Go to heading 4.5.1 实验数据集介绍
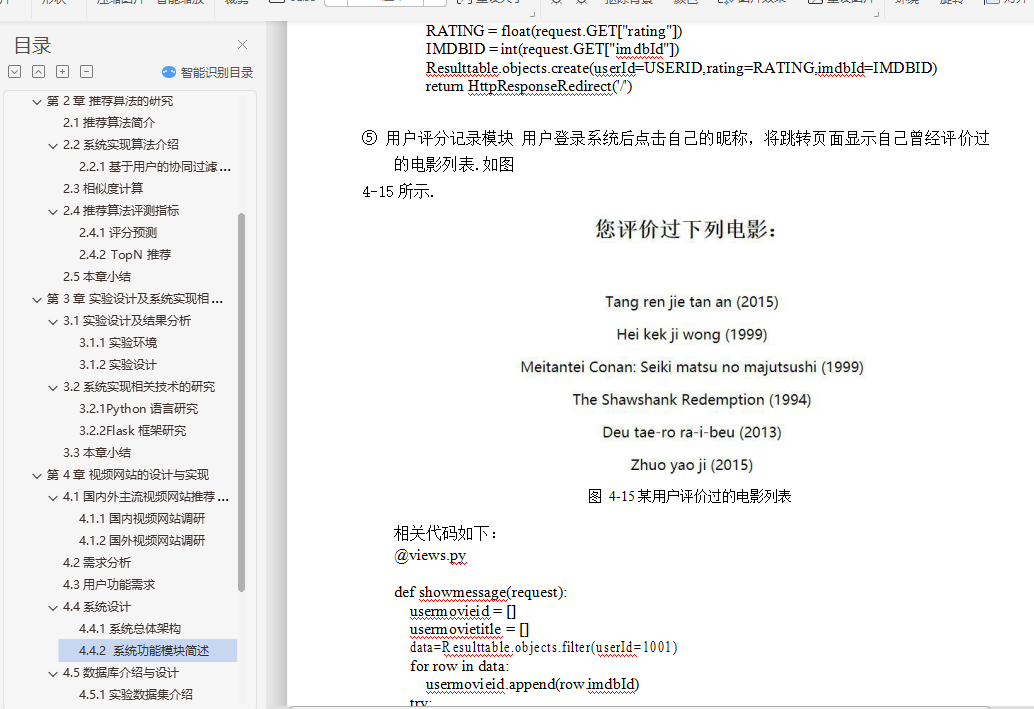1034x709 pixels. pyautogui.click(x=136, y=694)
